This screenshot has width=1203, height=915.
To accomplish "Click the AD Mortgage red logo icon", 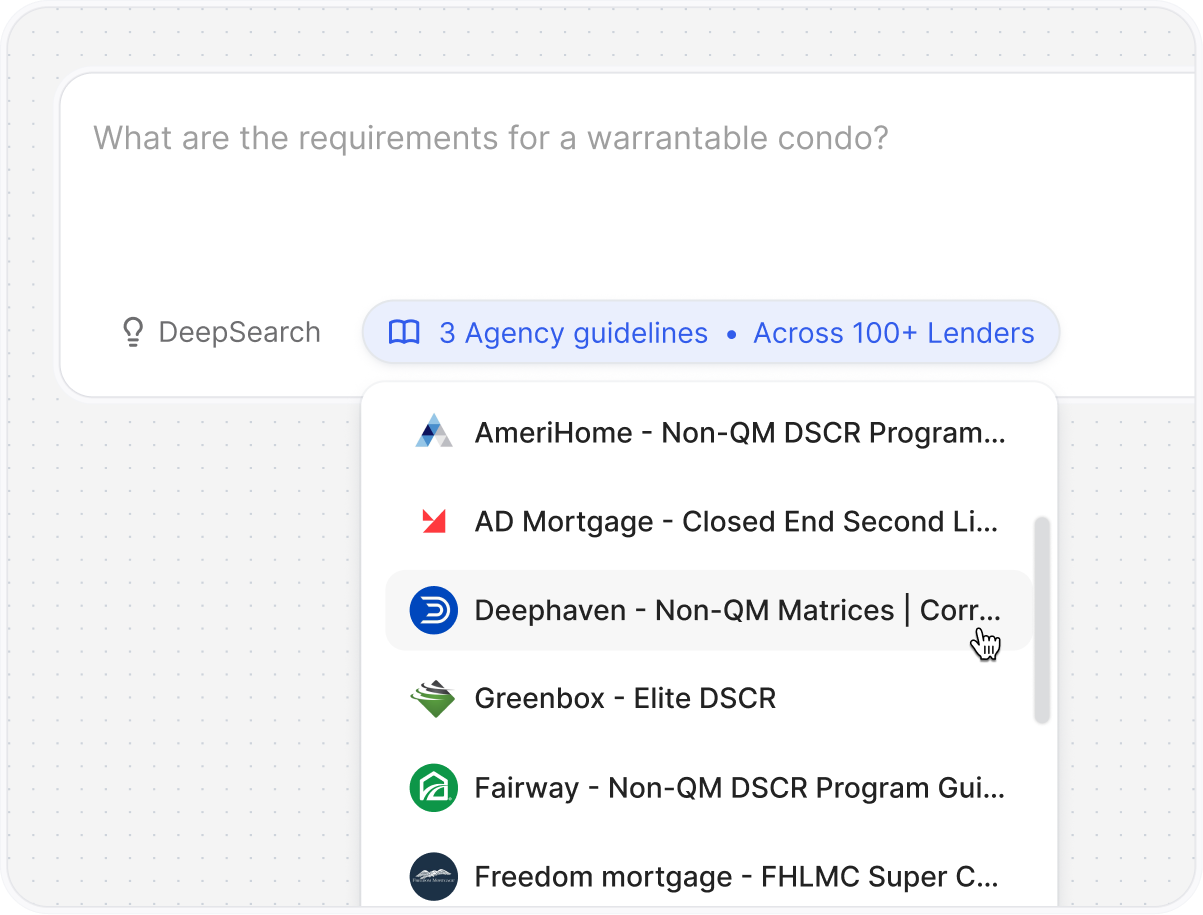I will coord(434,521).
